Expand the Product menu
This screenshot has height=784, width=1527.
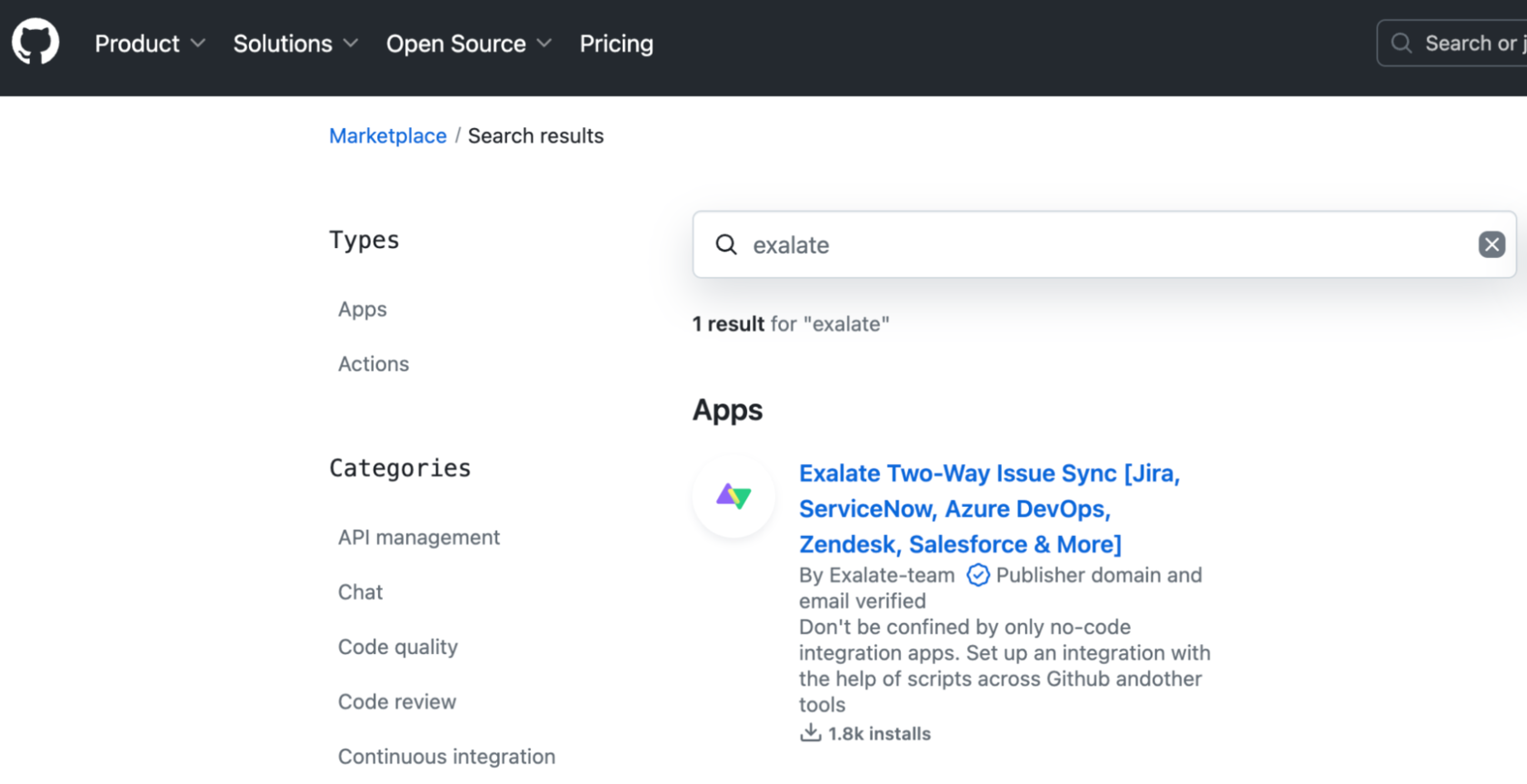tap(150, 44)
